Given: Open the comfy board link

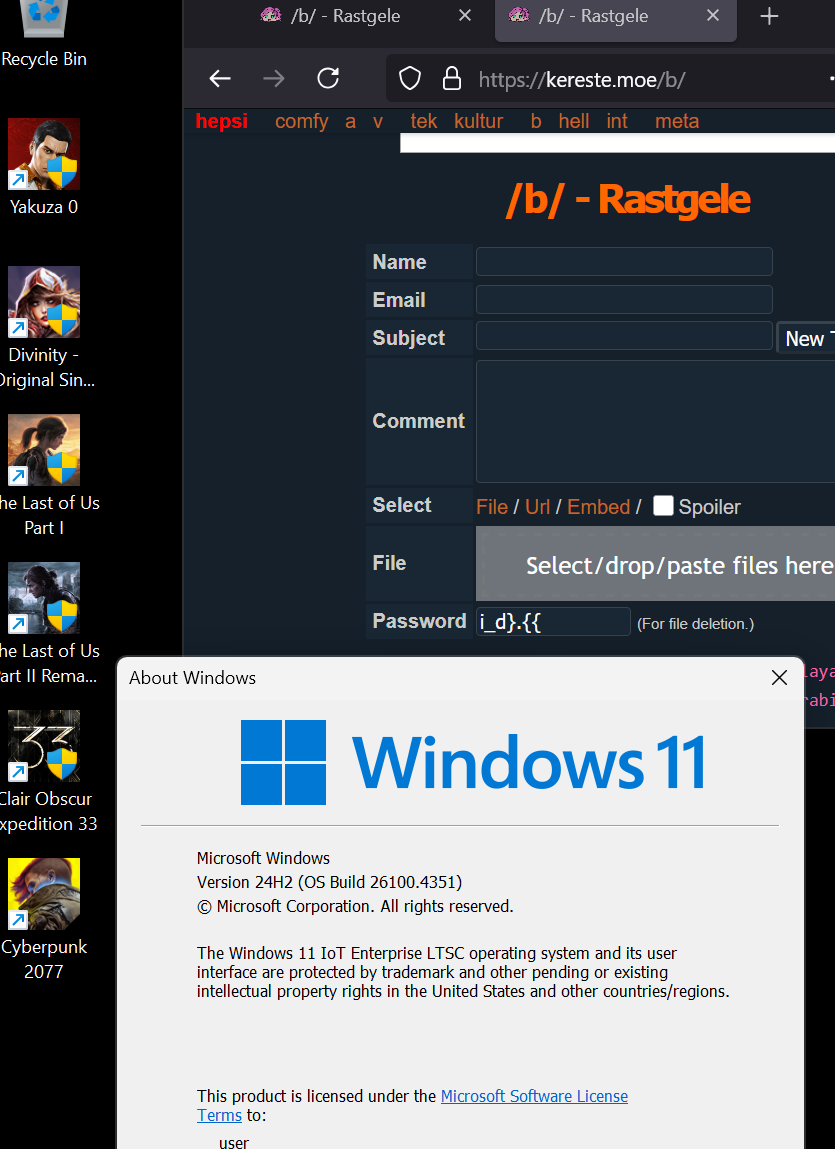Looking at the screenshot, I should [301, 121].
